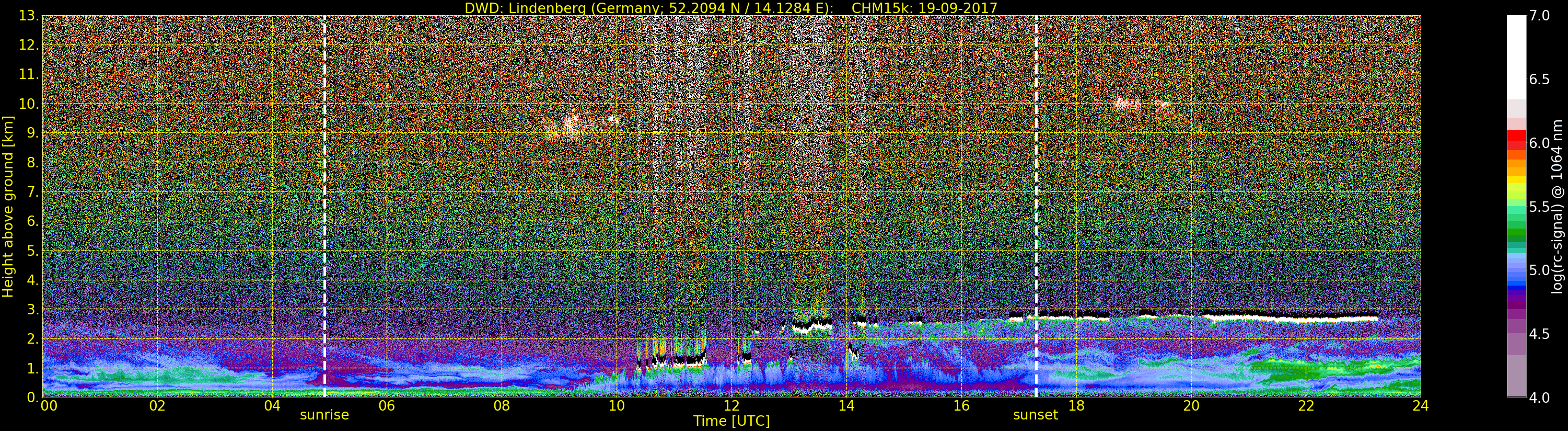Click the colorbar tick label '5.5'
The height and width of the screenshot is (431, 1568).
[1539, 207]
